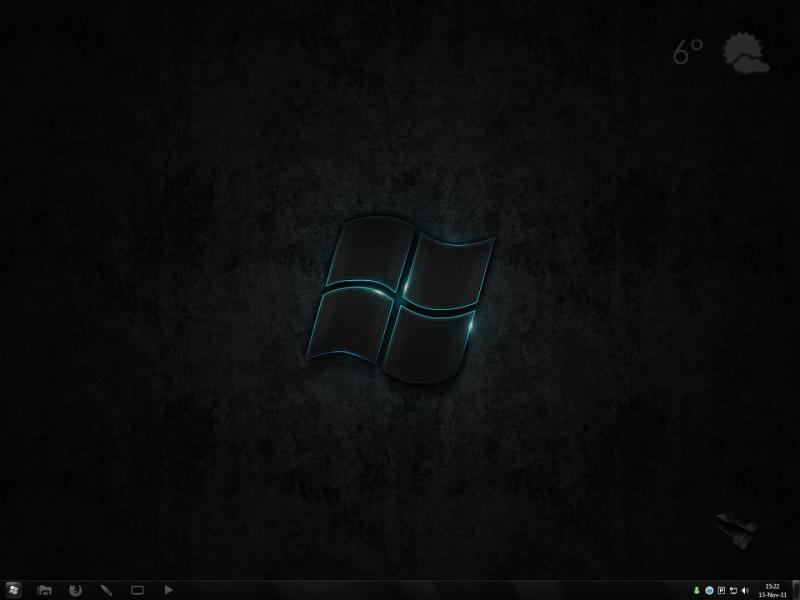Click the white square tray icon

[x=721, y=590]
